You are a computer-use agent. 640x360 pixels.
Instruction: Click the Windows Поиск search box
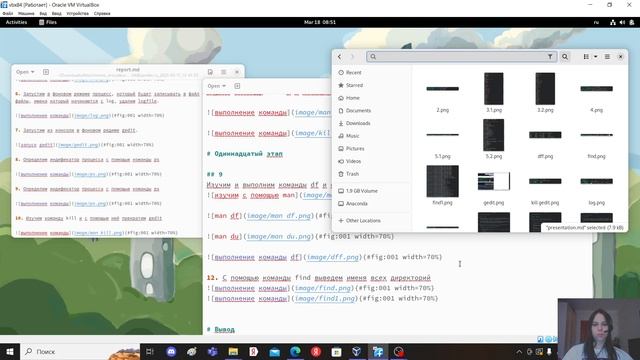point(80,351)
